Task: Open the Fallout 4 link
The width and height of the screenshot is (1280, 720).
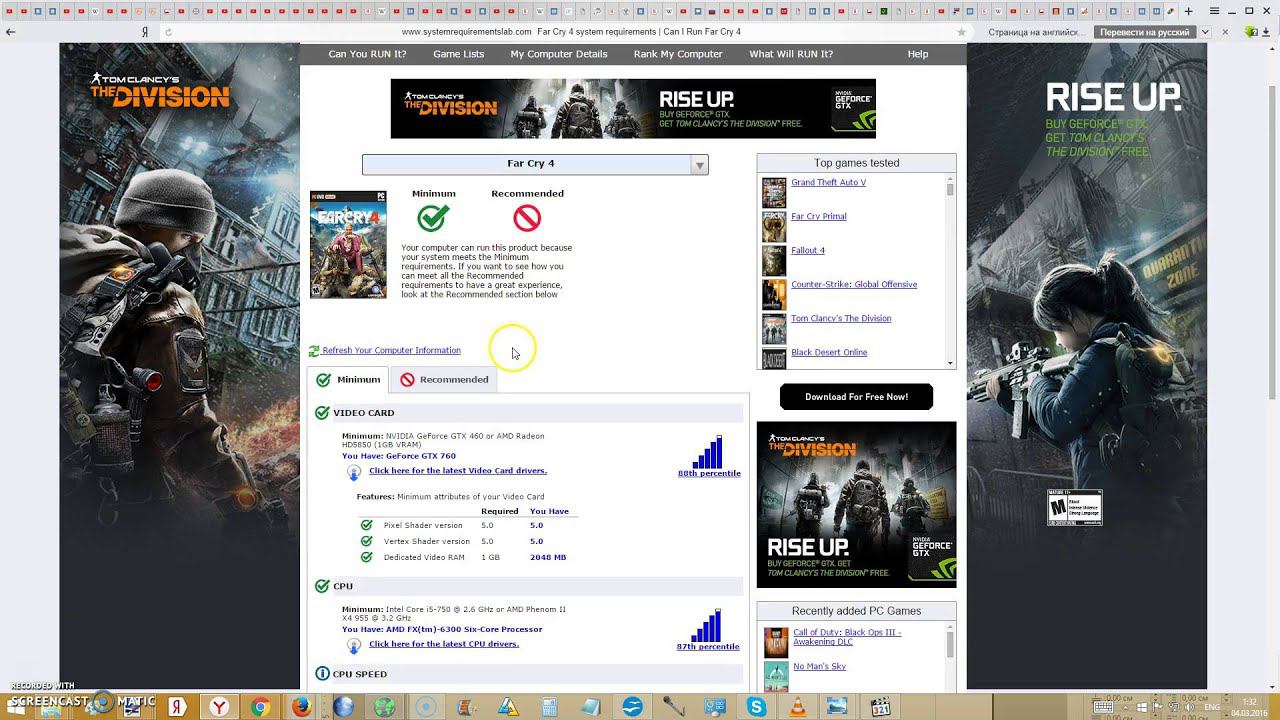Action: [808, 251]
